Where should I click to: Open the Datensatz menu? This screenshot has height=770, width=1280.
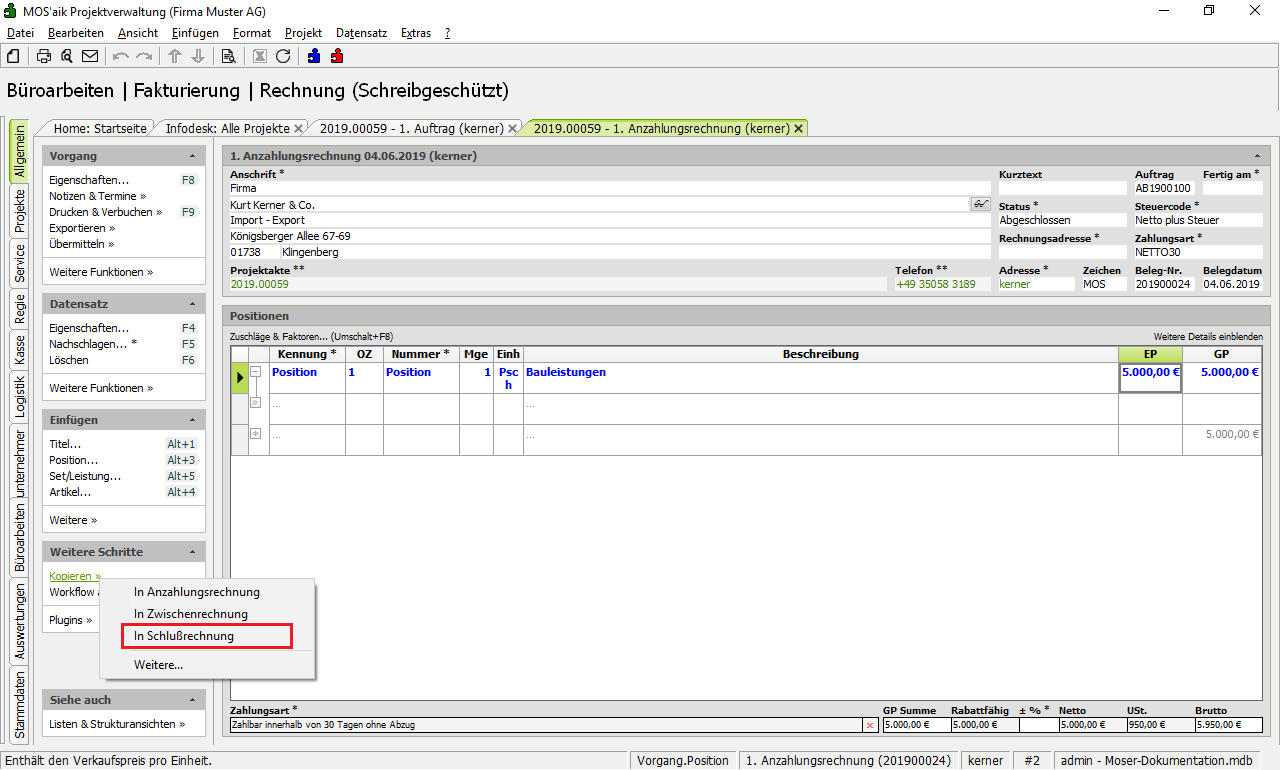[x=361, y=33]
